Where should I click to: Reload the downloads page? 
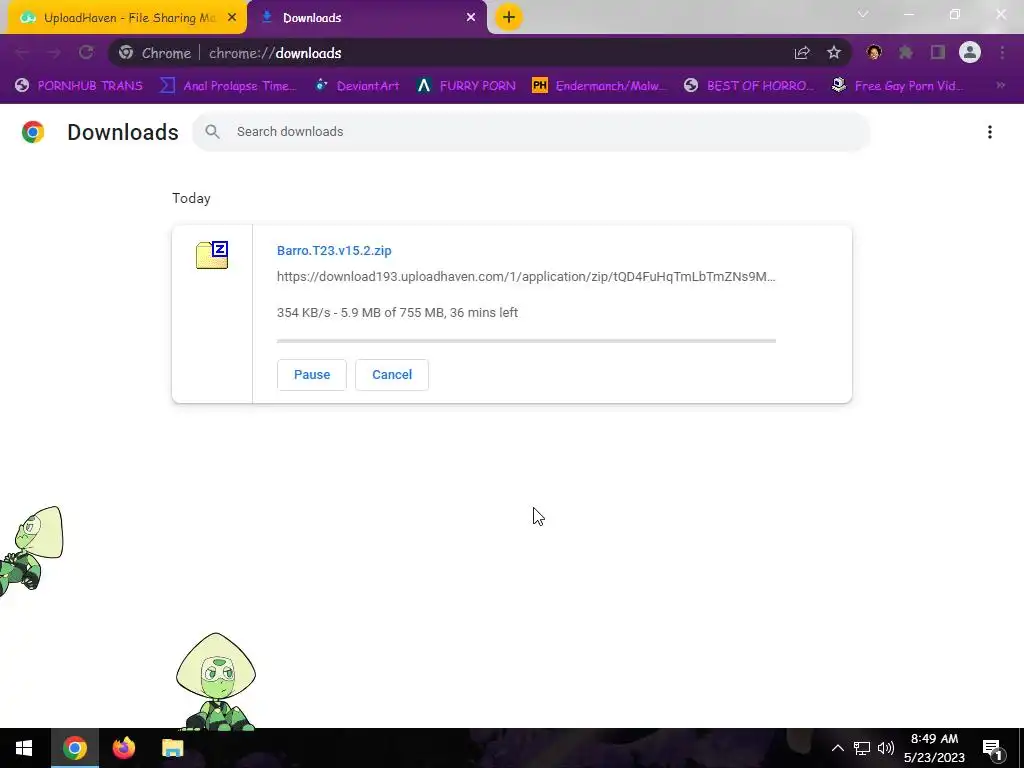[86, 53]
